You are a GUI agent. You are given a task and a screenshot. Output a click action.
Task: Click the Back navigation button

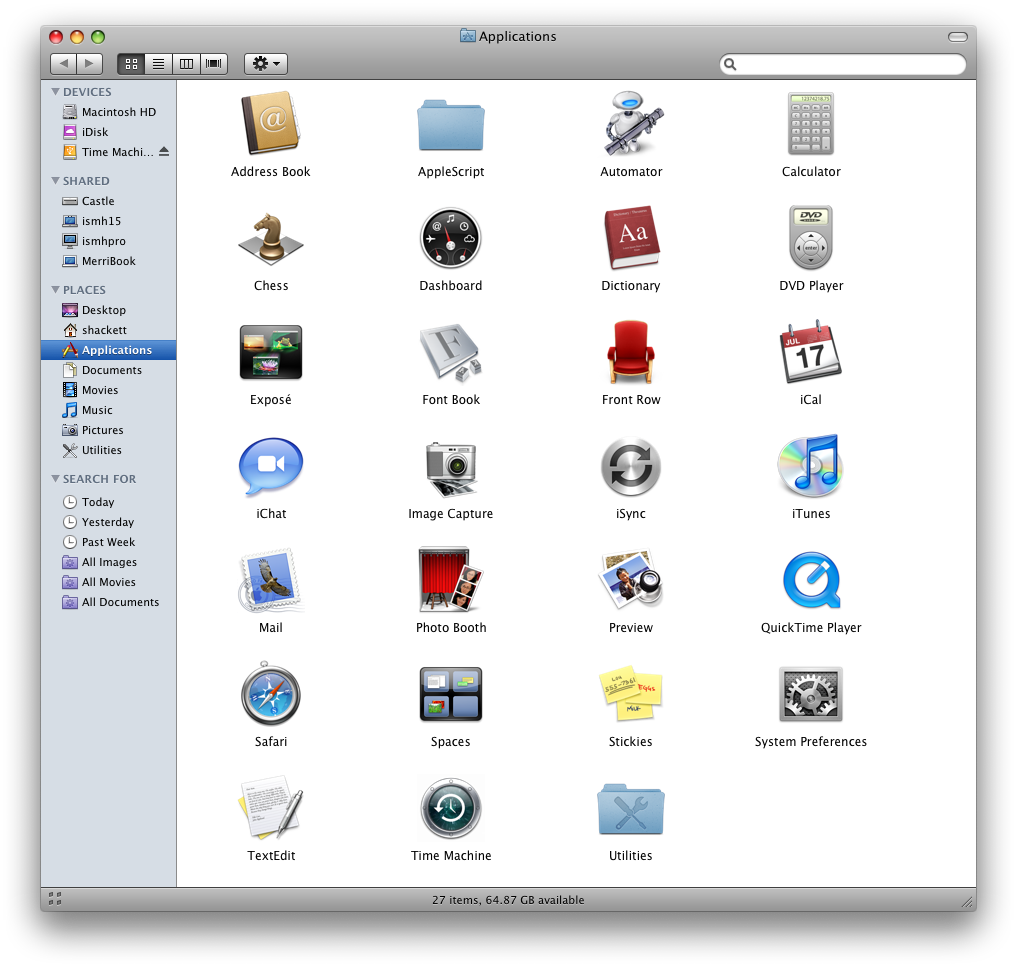pyautogui.click(x=63, y=64)
